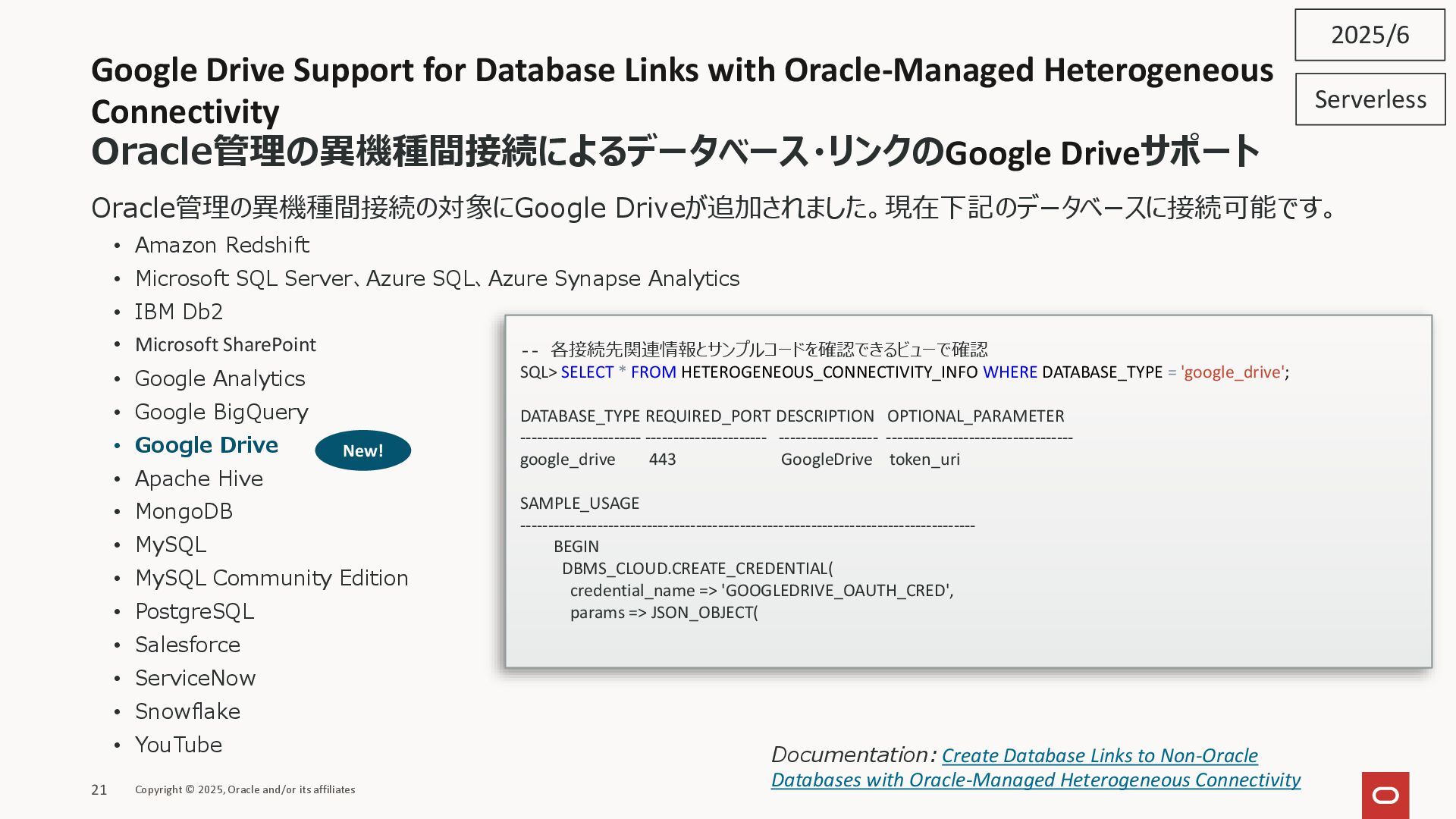Select the Google BigQuery list item
Viewport: 1456px width, 819px height.
[x=221, y=412]
